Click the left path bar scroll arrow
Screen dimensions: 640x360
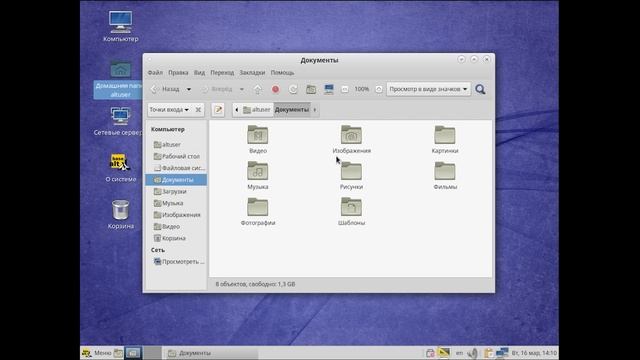point(237,109)
